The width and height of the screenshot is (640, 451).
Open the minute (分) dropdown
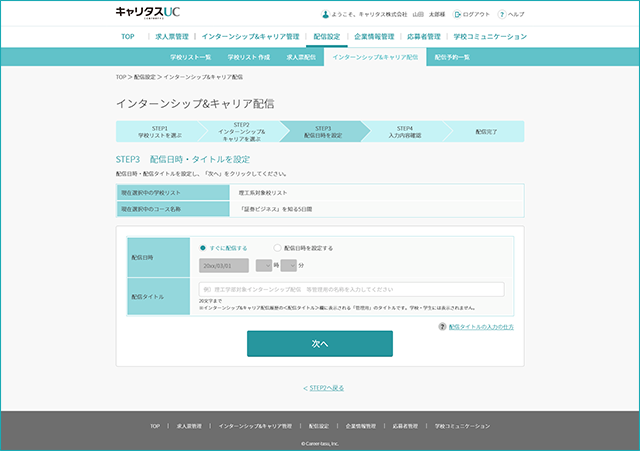pos(289,265)
